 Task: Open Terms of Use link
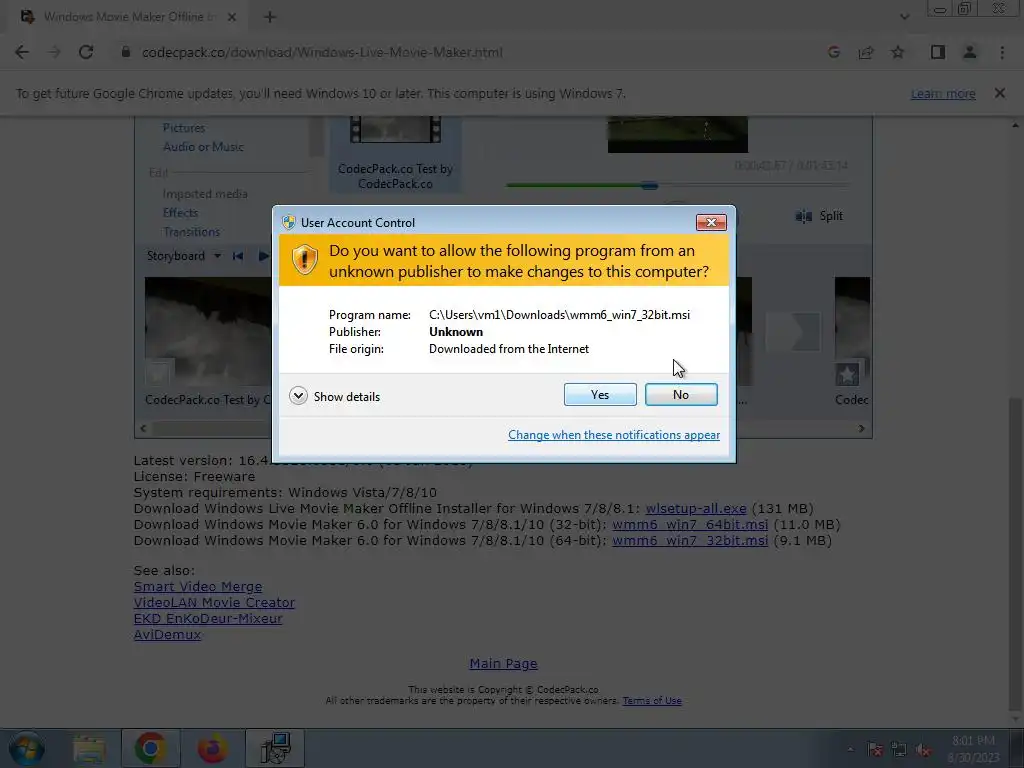[x=652, y=701]
